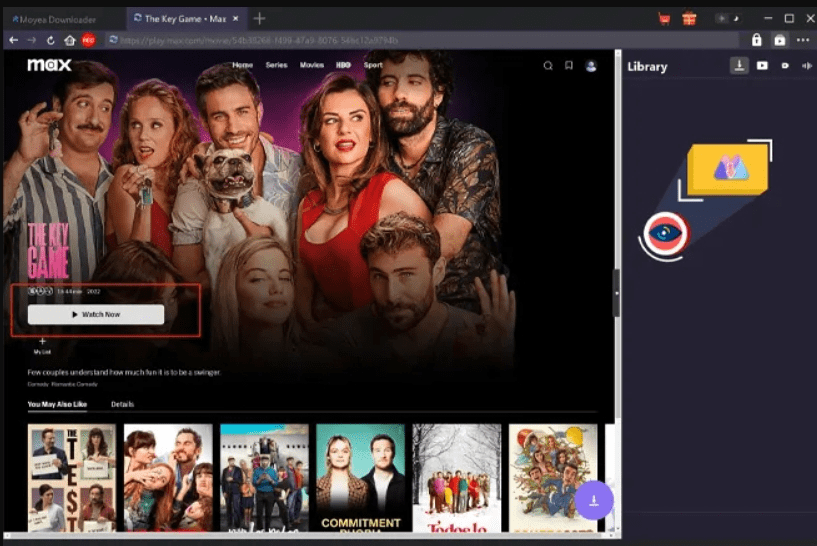
Task: Open the second recommended movie thumbnail
Action: tap(168, 478)
